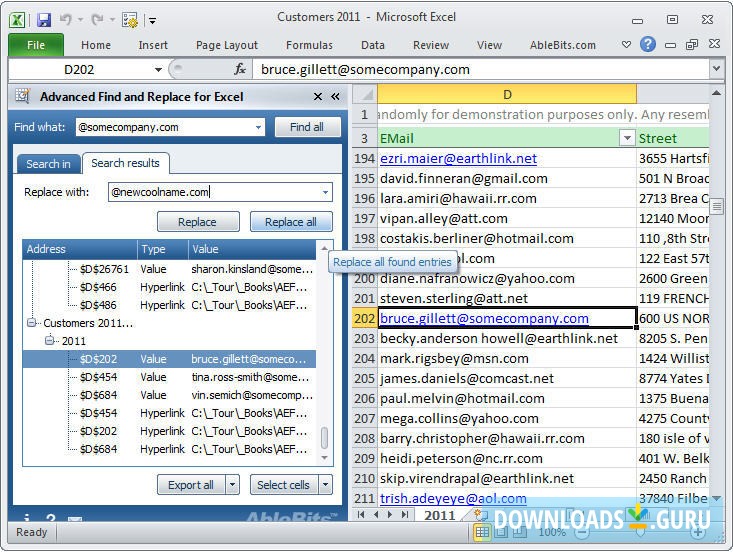Viewport: 733px width, 552px height.
Task: Open the AbleBits.com ribbon tab
Action: [x=562, y=45]
